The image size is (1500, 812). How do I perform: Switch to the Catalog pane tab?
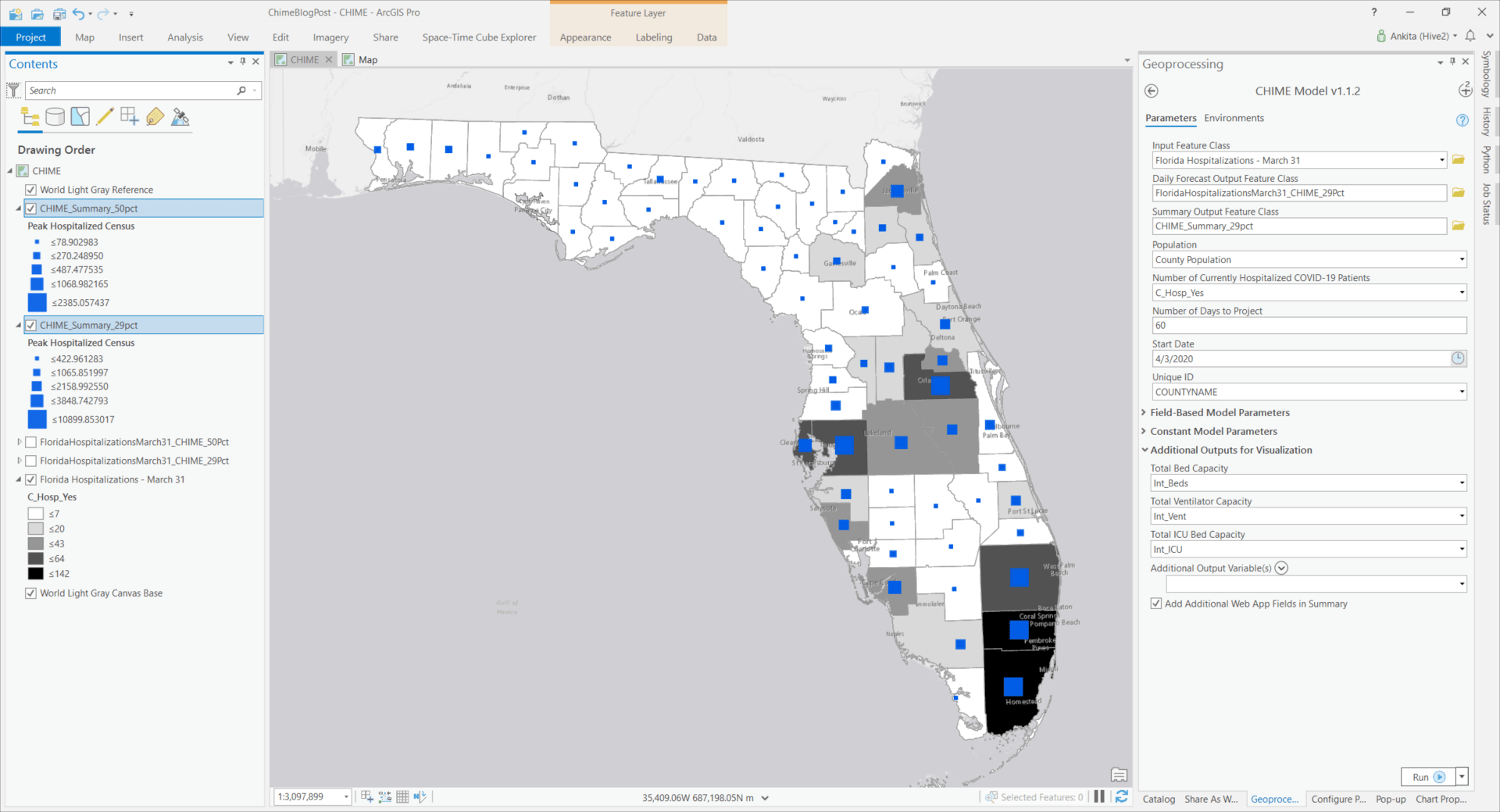click(1159, 799)
